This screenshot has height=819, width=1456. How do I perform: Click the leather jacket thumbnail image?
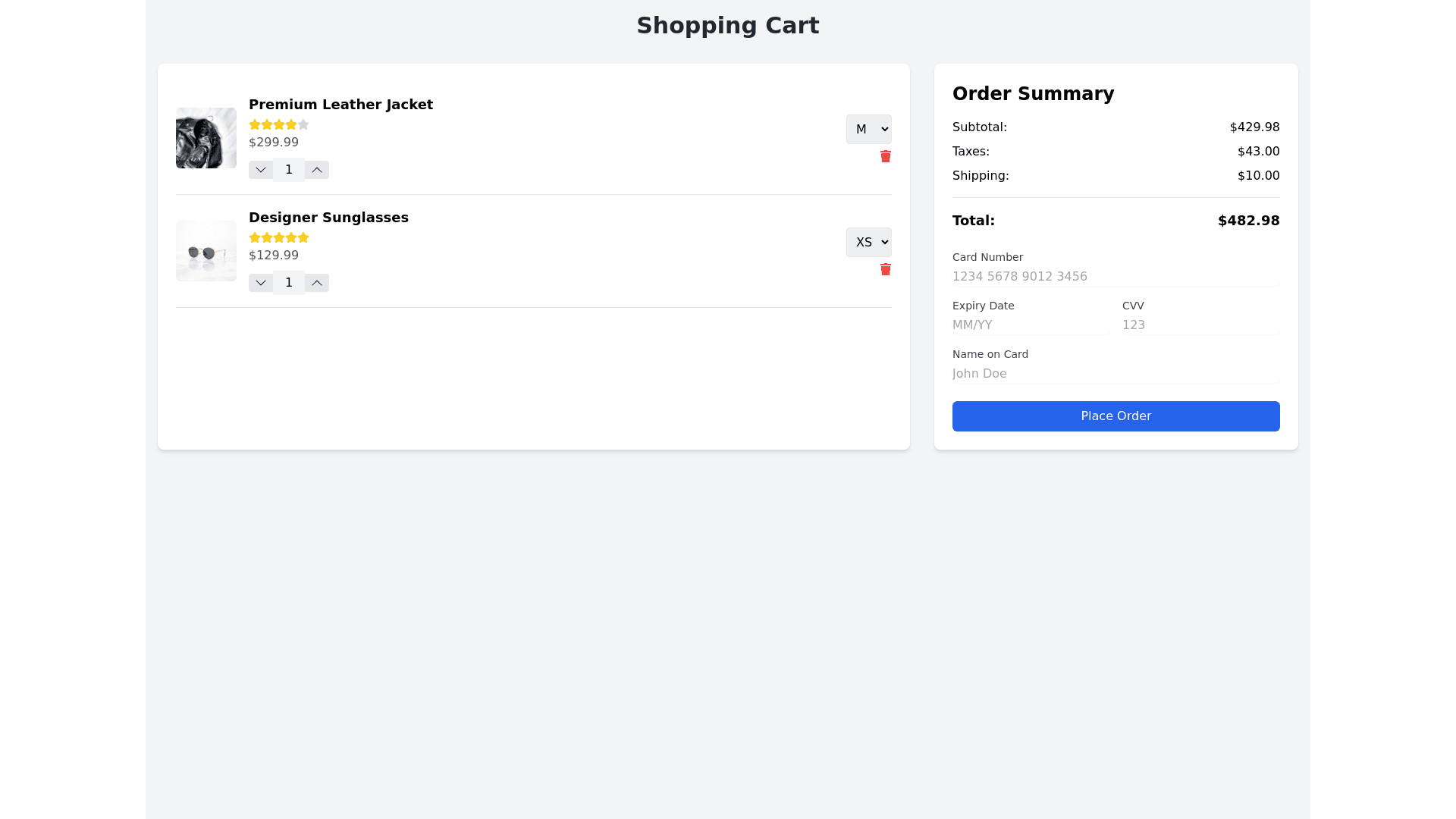206,138
